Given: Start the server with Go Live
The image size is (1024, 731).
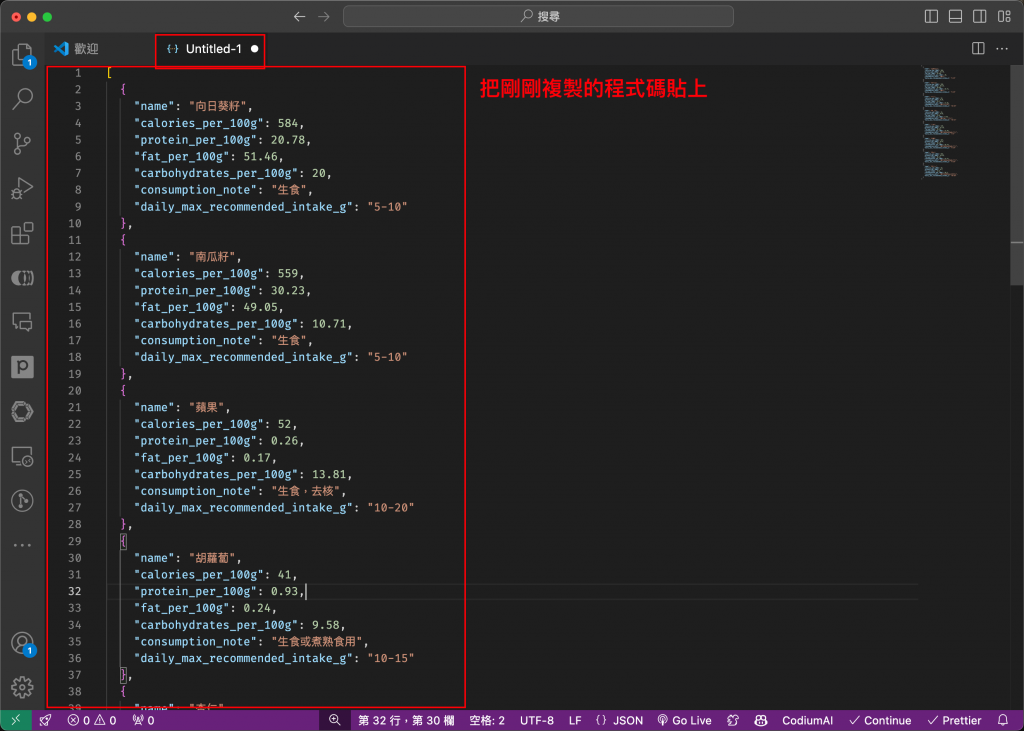Looking at the screenshot, I should tap(684, 720).
